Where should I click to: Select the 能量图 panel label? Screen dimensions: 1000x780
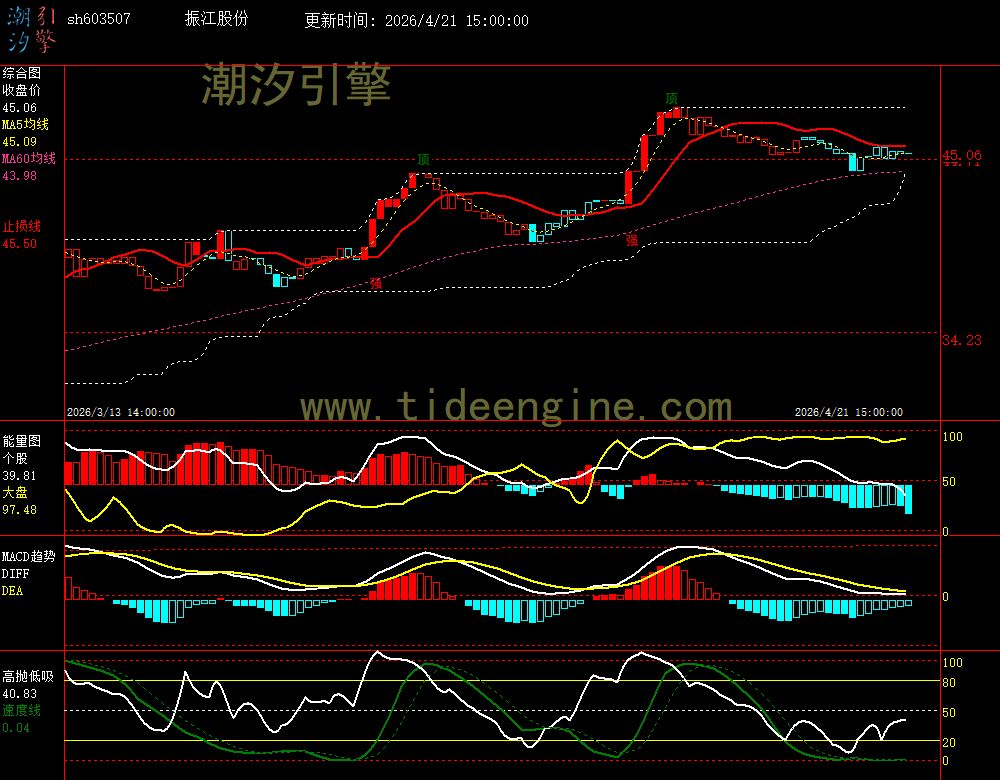pyautogui.click(x=21, y=440)
